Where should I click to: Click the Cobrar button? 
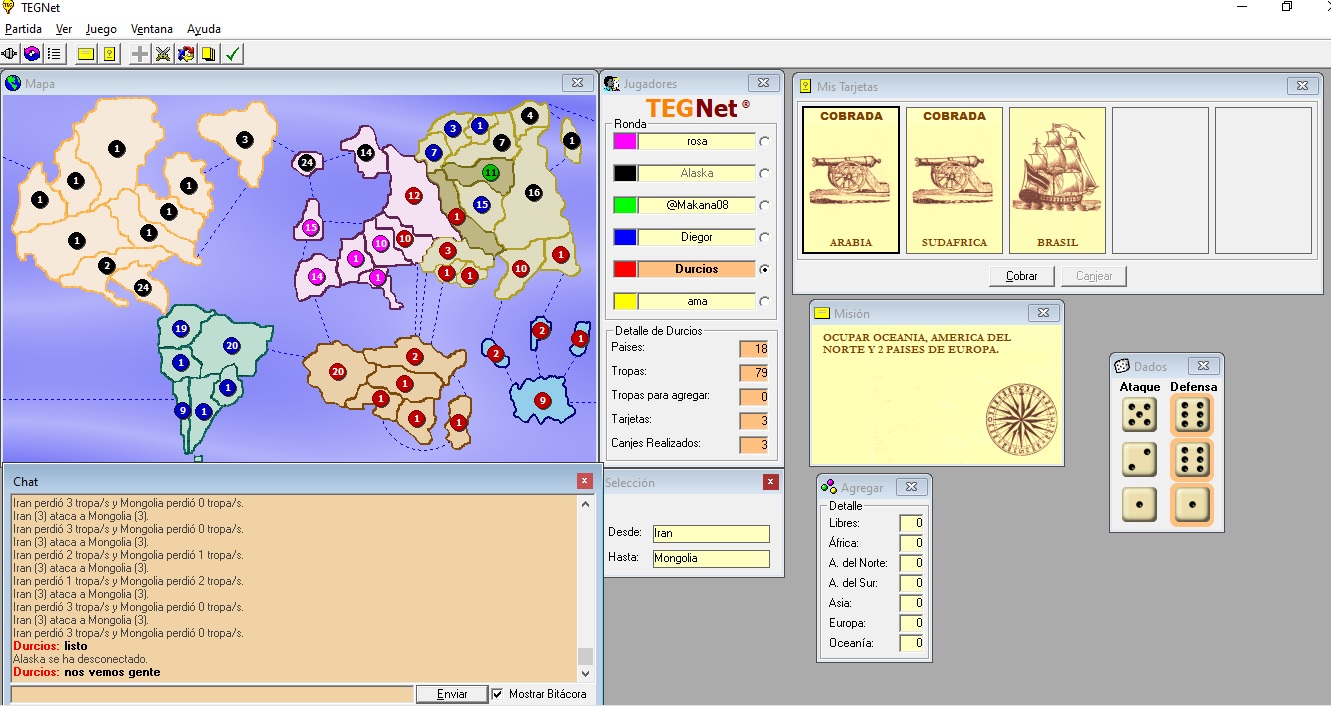click(1022, 276)
